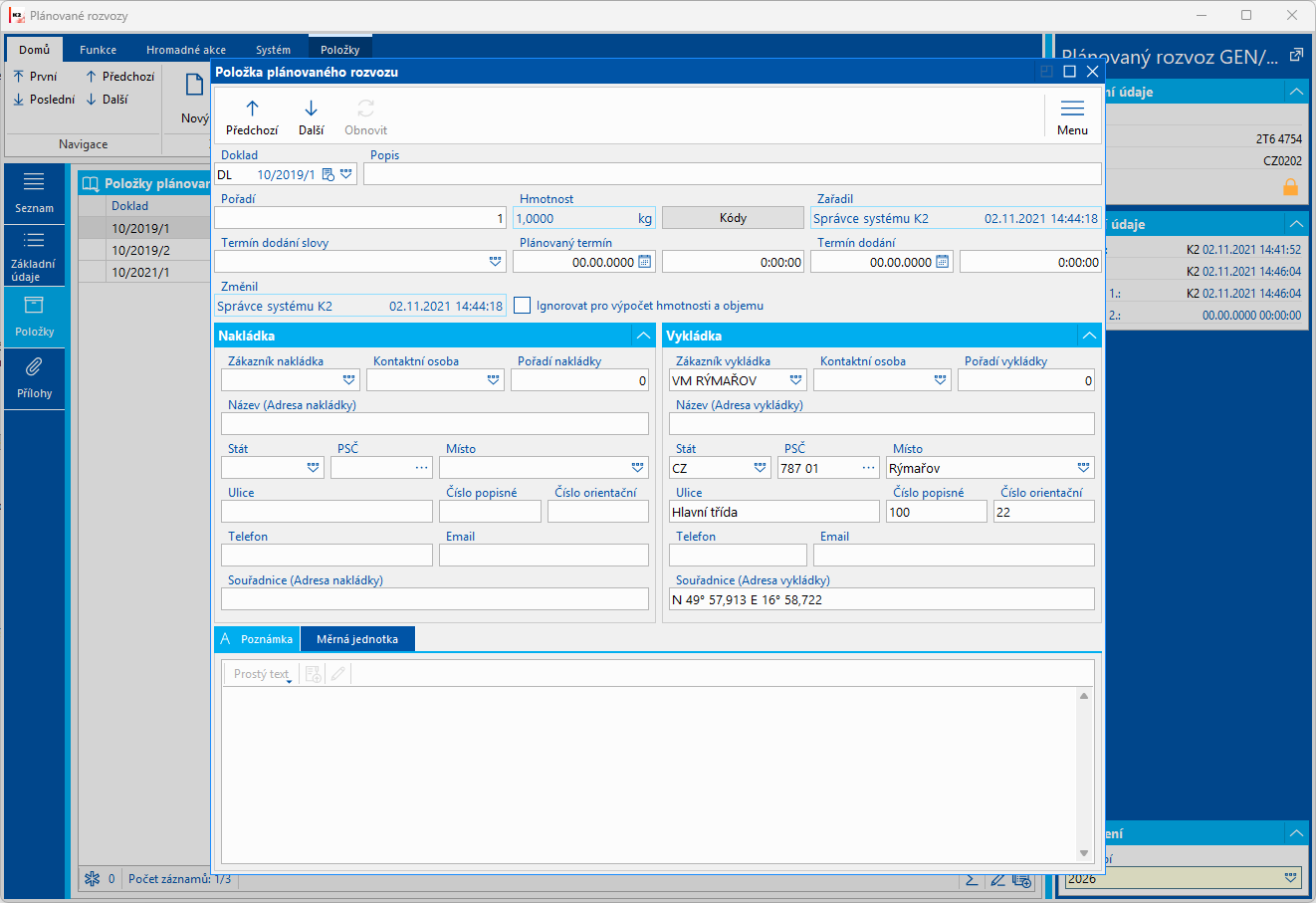
Task: Select the Položky box icon in the sidebar
Action: click(x=34, y=306)
